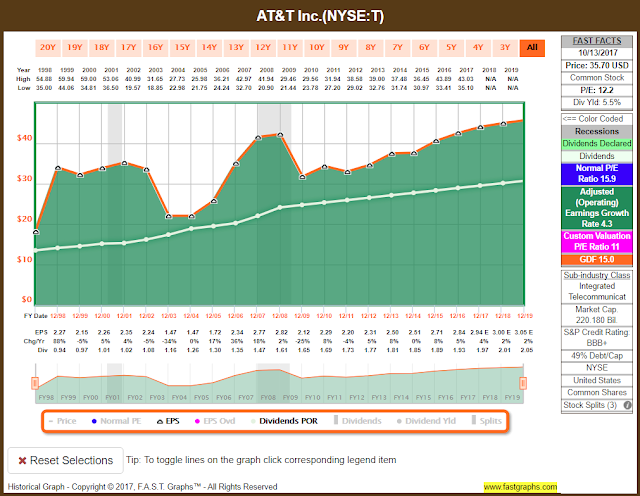Click the S&P Credit Rating BBB+ text
640x496 pixels.
pyautogui.click(x=597, y=338)
